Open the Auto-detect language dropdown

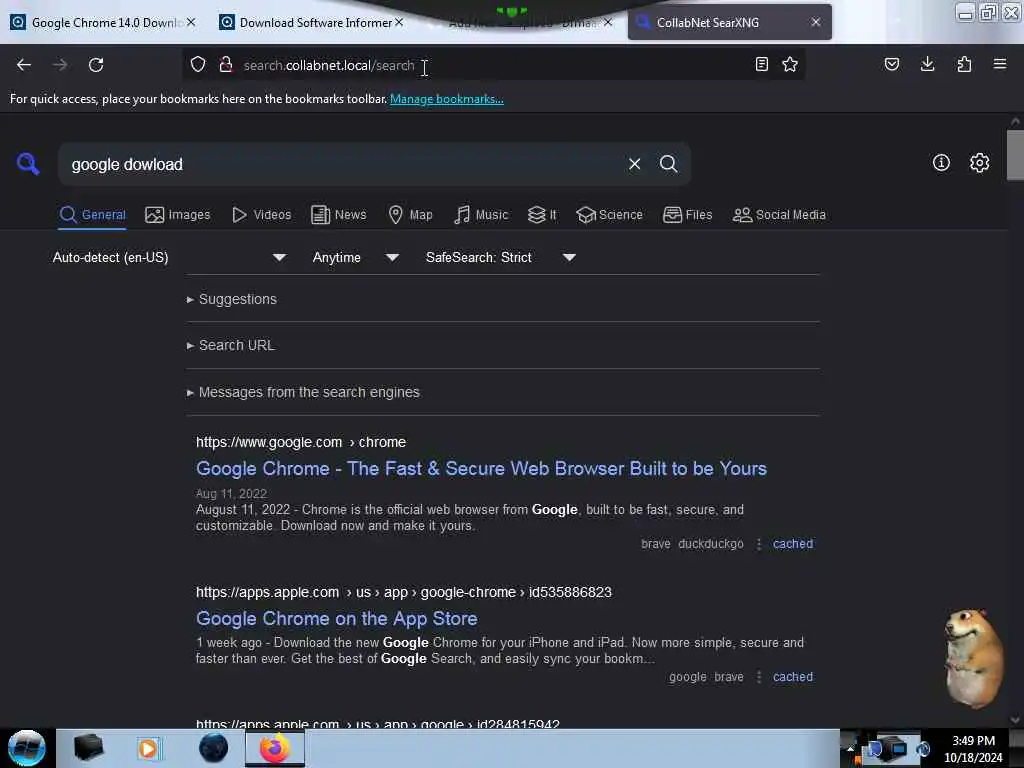169,257
